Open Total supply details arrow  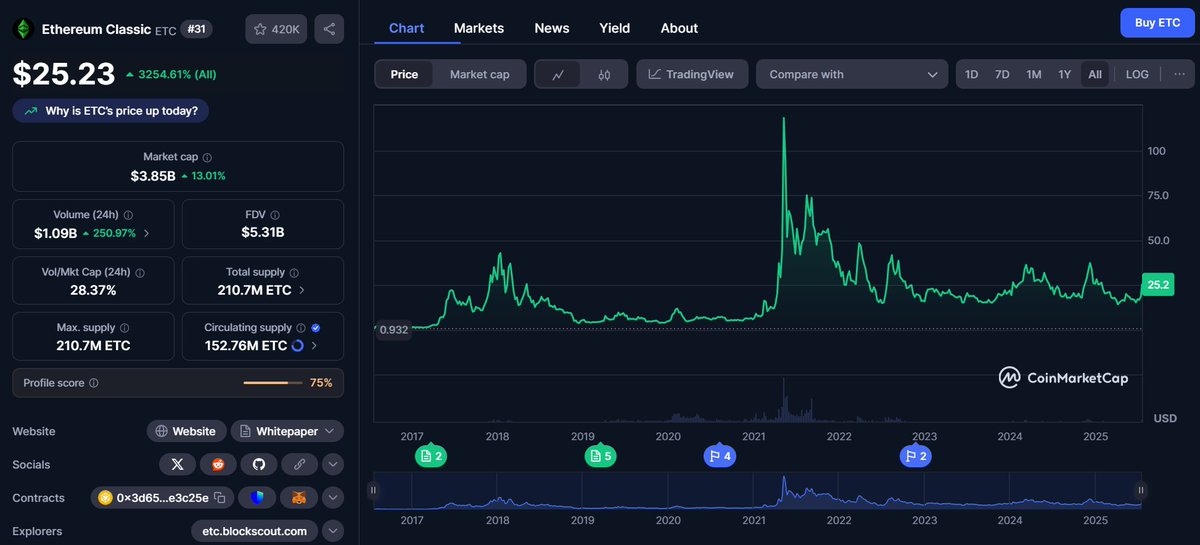tap(303, 290)
